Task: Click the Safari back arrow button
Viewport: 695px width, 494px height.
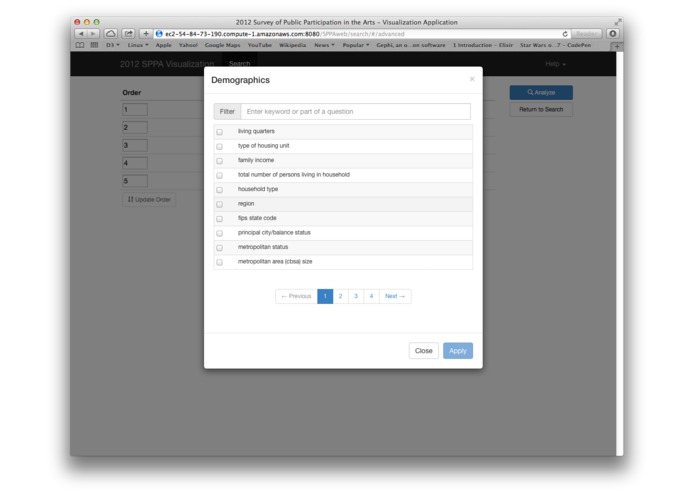Action: 81,34
